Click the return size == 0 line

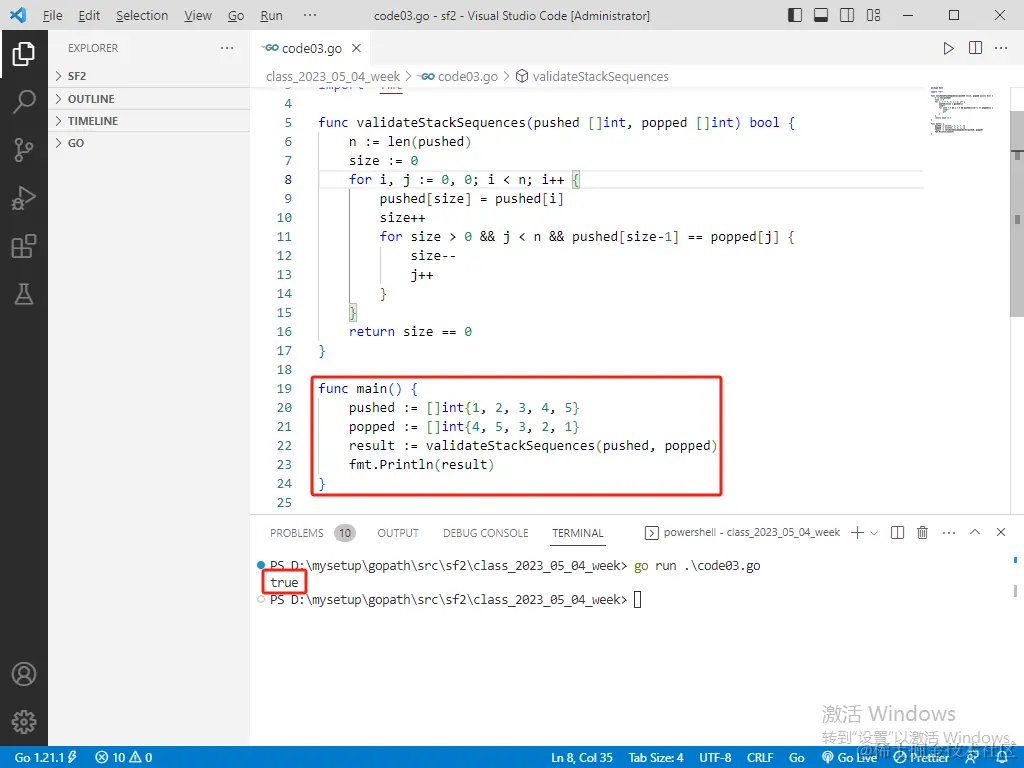pos(410,332)
